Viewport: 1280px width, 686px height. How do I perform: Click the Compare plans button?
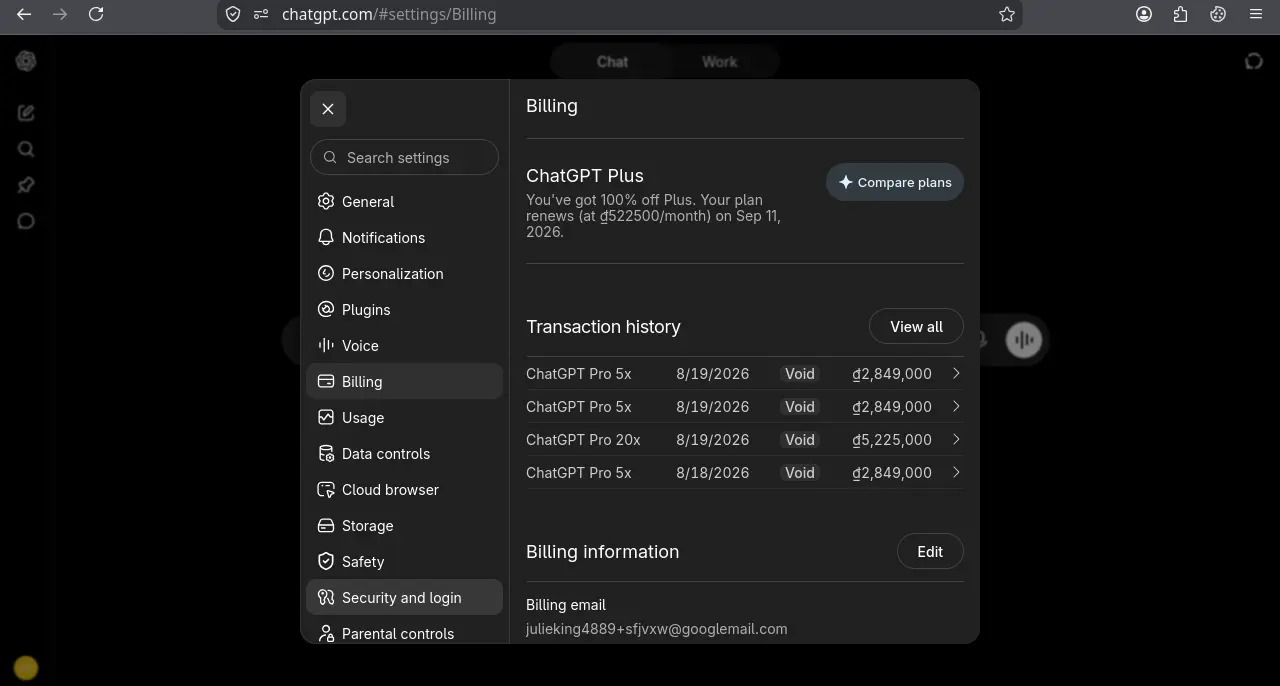pos(895,182)
